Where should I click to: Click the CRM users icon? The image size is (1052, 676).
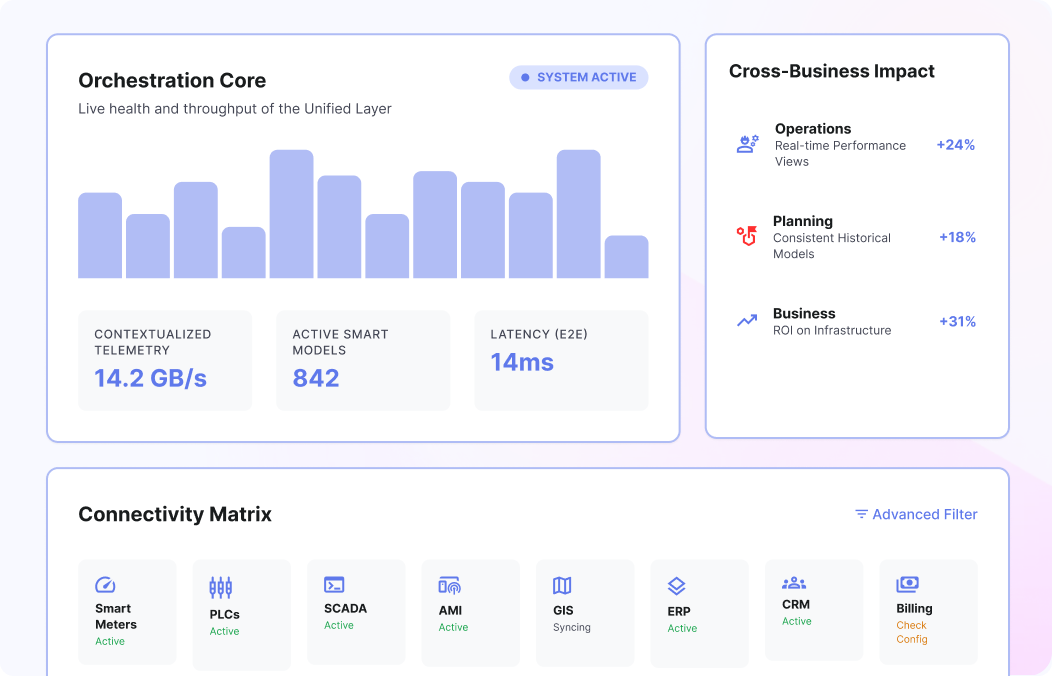[x=793, y=582]
